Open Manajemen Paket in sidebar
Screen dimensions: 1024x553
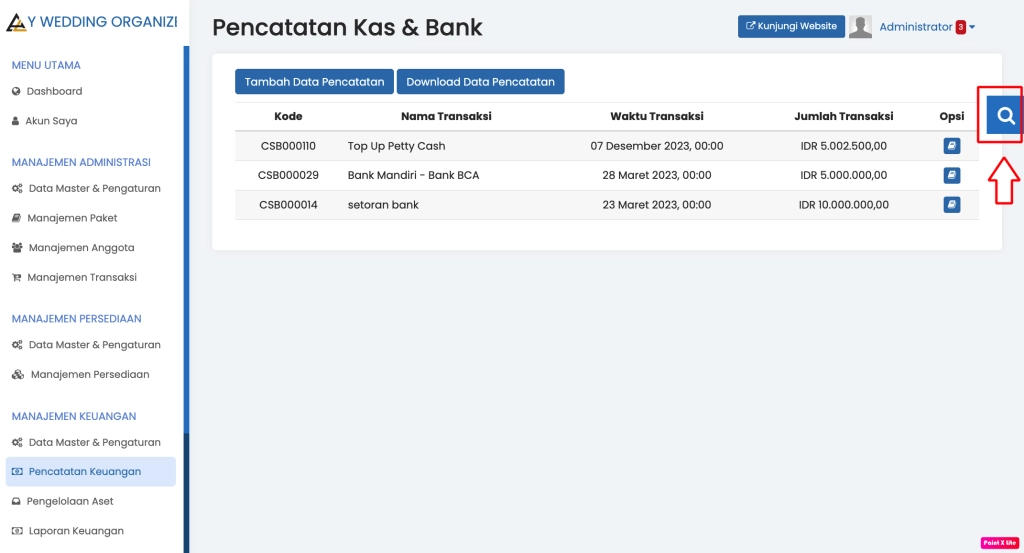pyautogui.click(x=72, y=218)
